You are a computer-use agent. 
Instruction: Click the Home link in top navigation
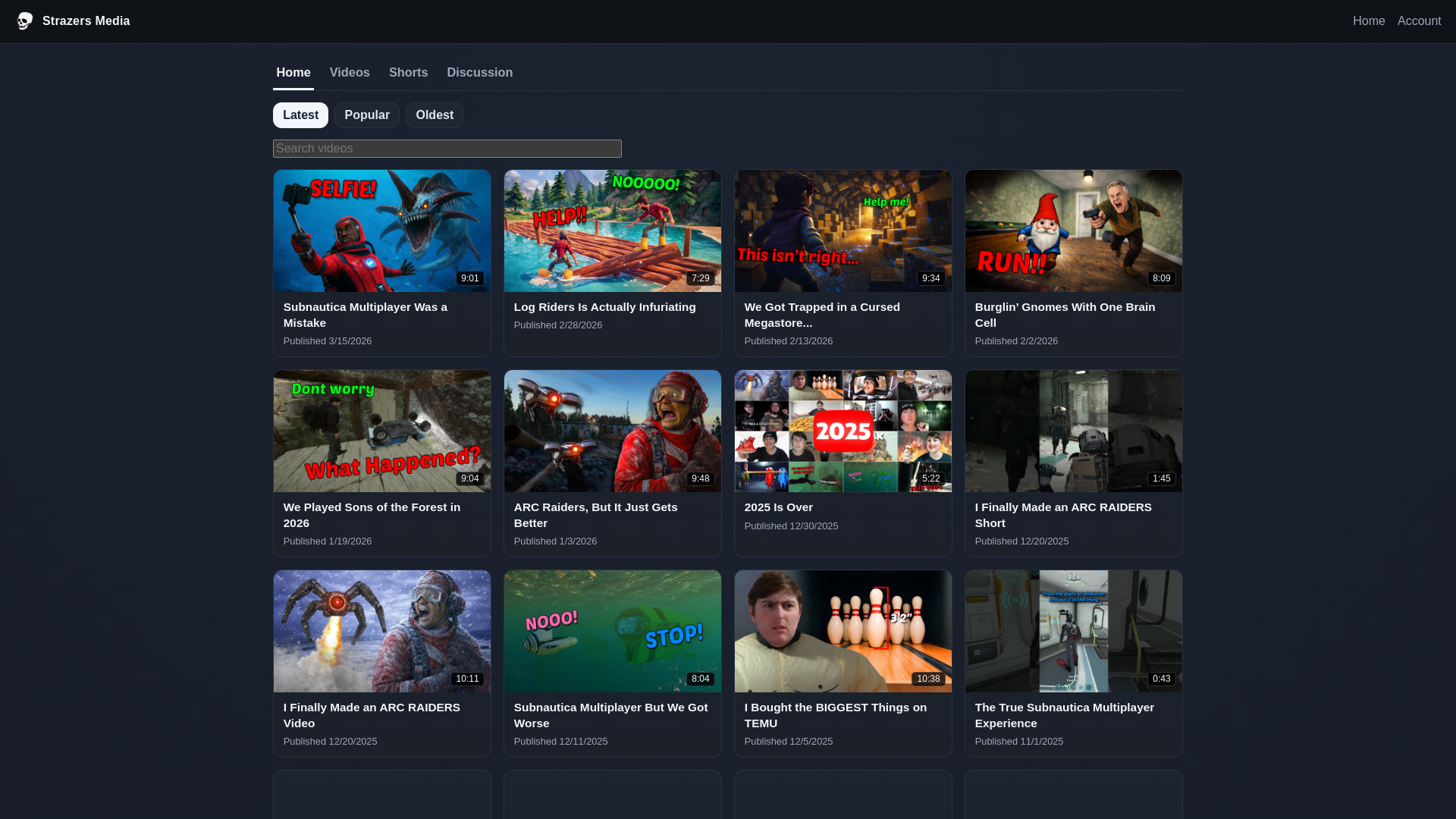point(1368,21)
